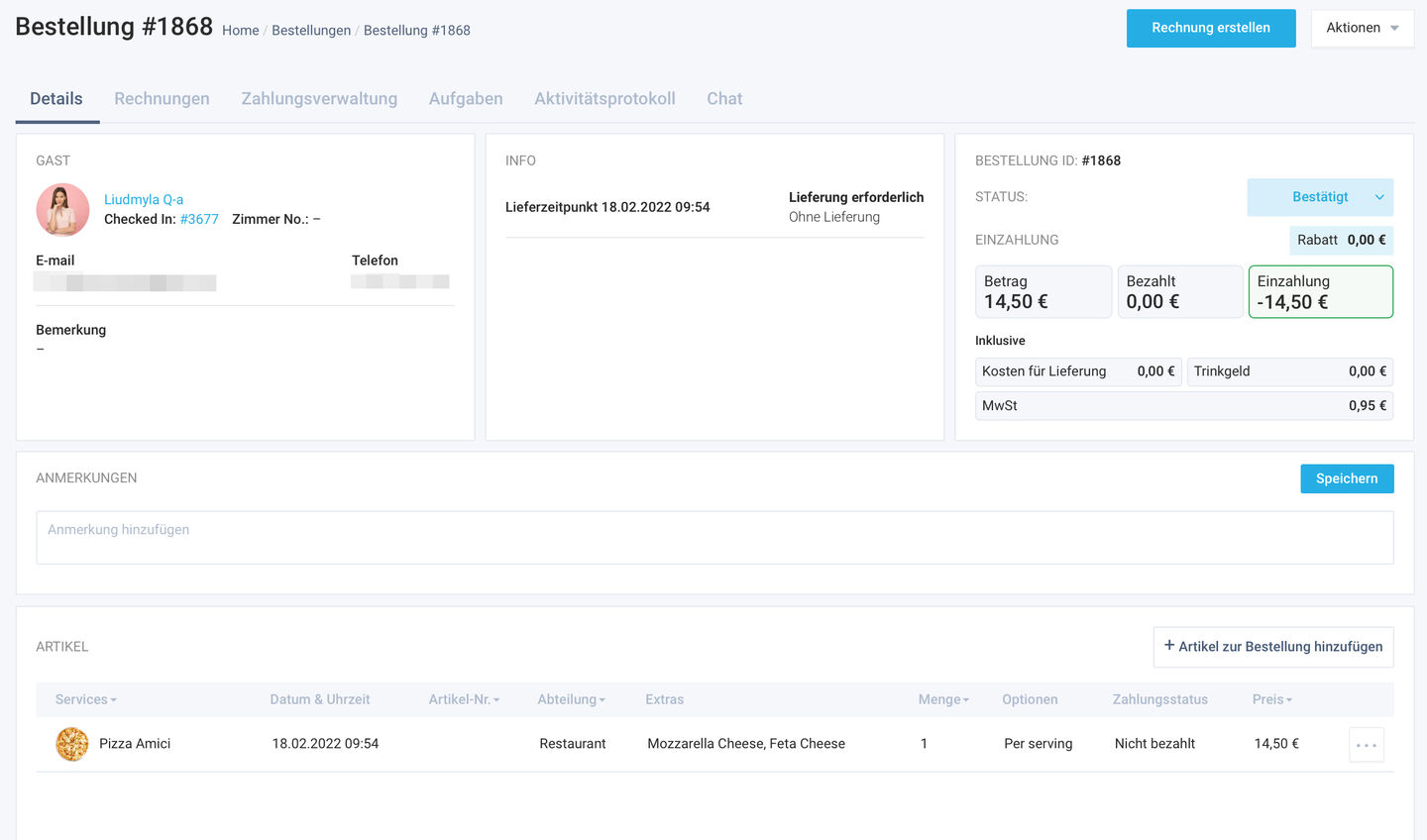The width and height of the screenshot is (1427, 840).
Task: Click the Betrag 14,50 € box
Action: point(1043,291)
